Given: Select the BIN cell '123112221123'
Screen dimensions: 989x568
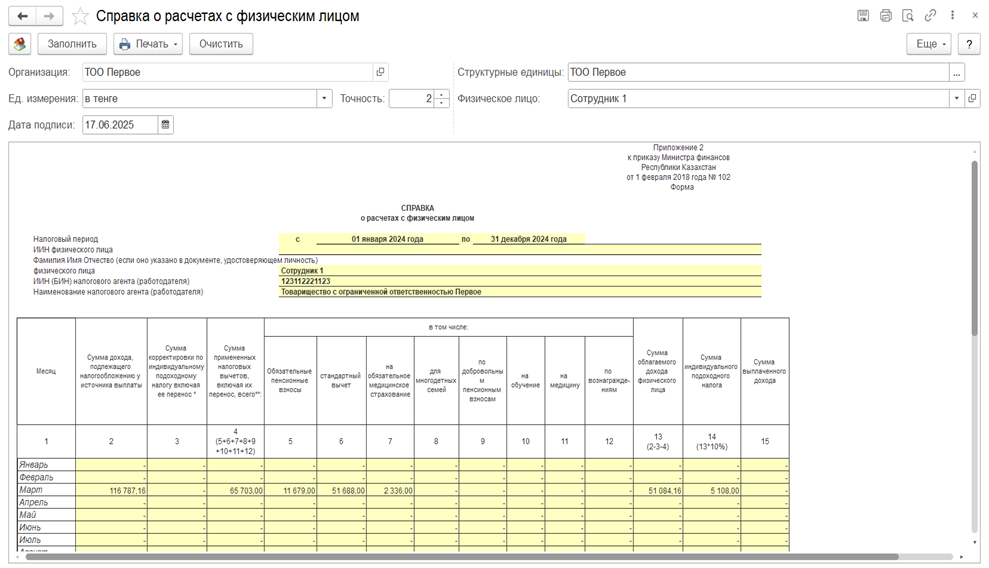Looking at the screenshot, I should pos(520,281).
